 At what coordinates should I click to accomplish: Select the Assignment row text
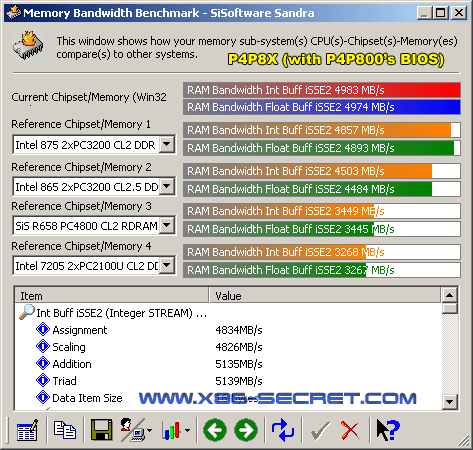pos(80,330)
